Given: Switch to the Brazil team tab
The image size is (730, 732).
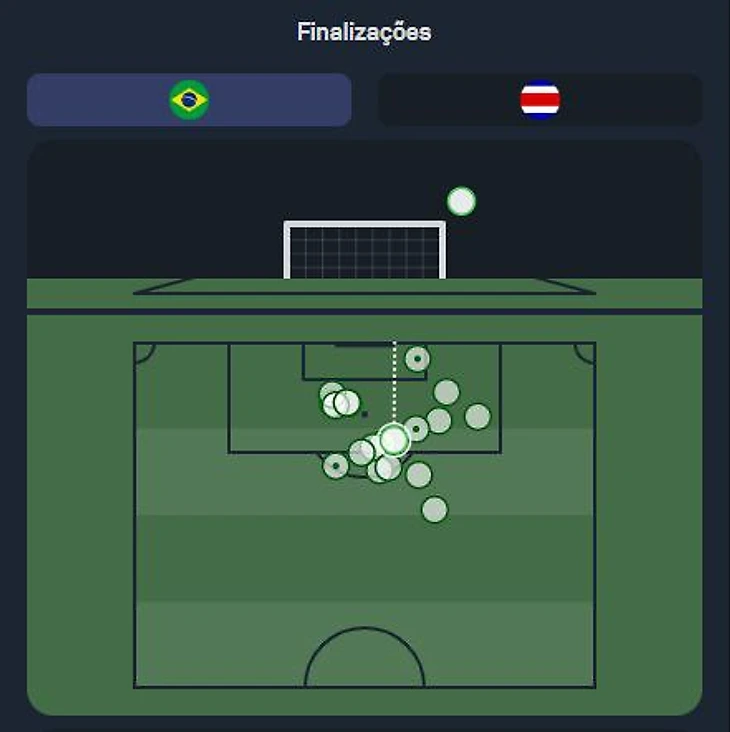Looking at the screenshot, I should [189, 99].
